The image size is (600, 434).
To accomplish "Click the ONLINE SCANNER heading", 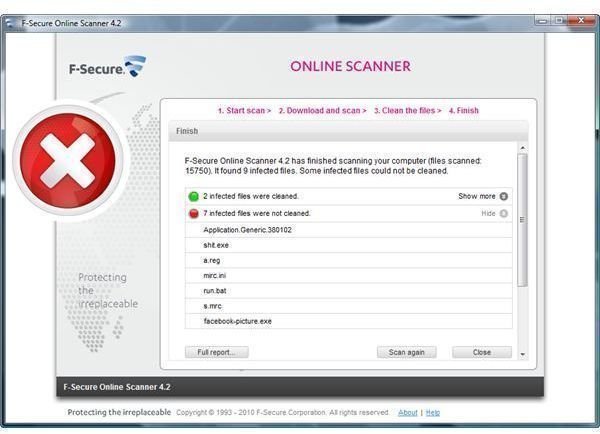I will click(350, 66).
